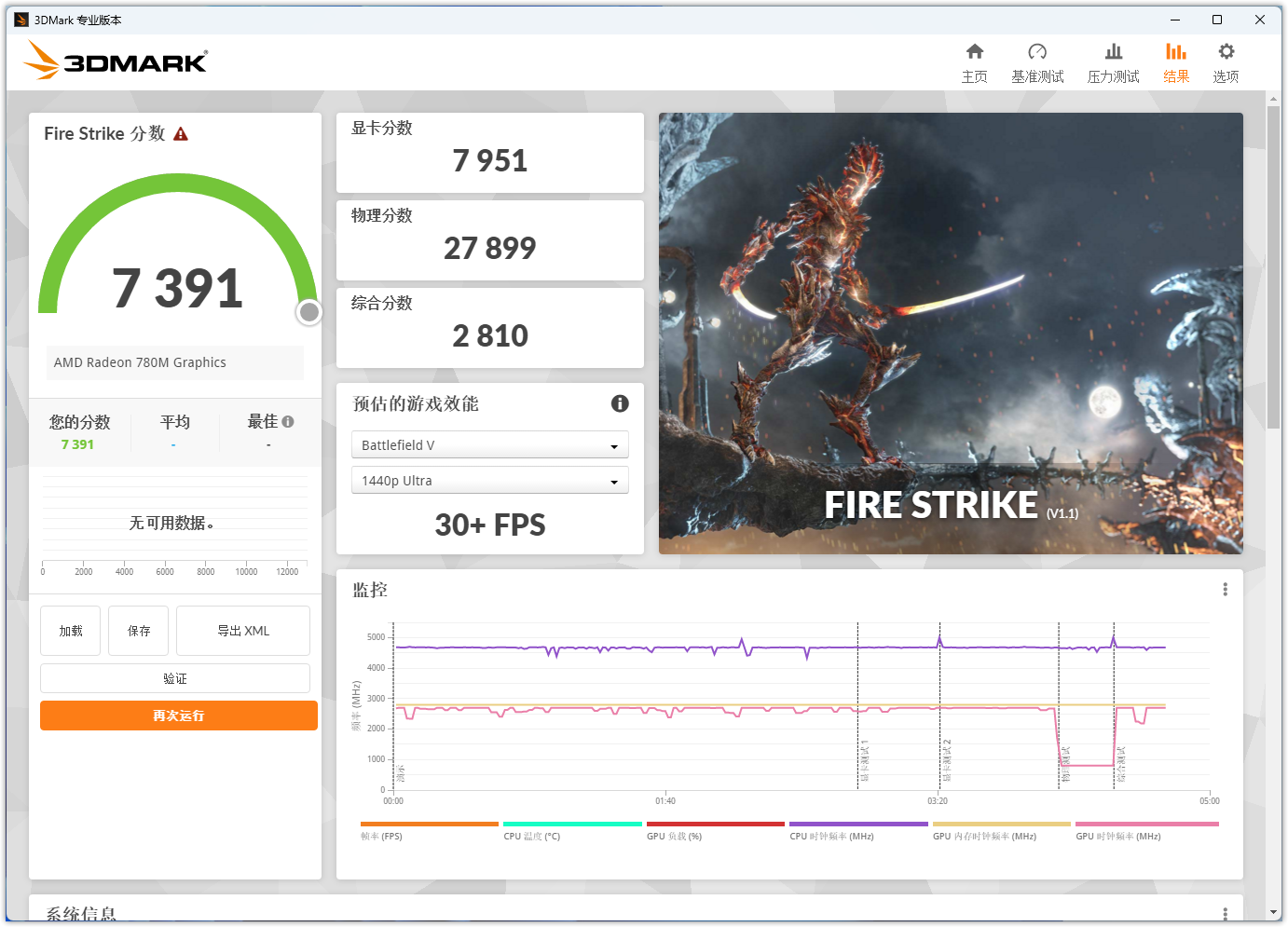Open the 压力测试 stress test tab

(x=1113, y=63)
